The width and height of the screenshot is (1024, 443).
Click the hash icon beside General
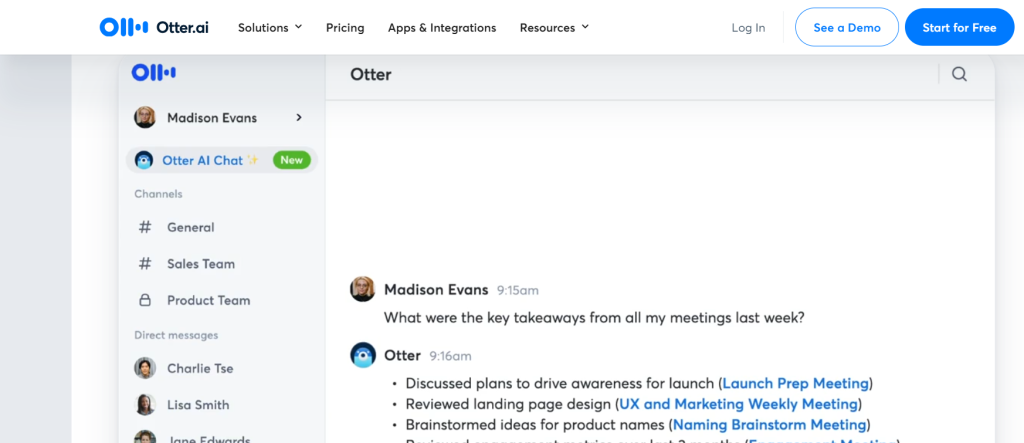click(x=145, y=227)
